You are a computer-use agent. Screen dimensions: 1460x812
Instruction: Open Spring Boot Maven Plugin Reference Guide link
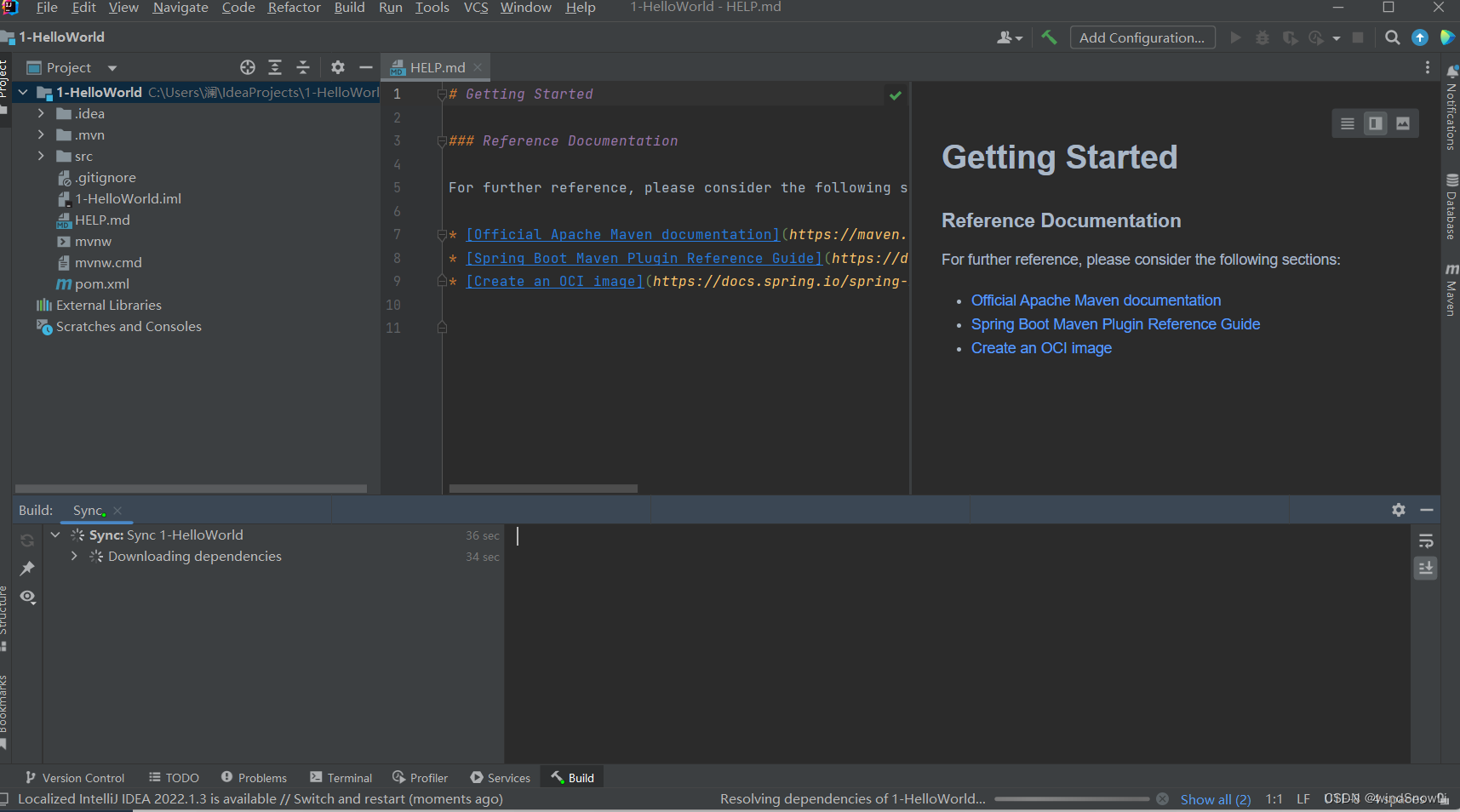1115,324
